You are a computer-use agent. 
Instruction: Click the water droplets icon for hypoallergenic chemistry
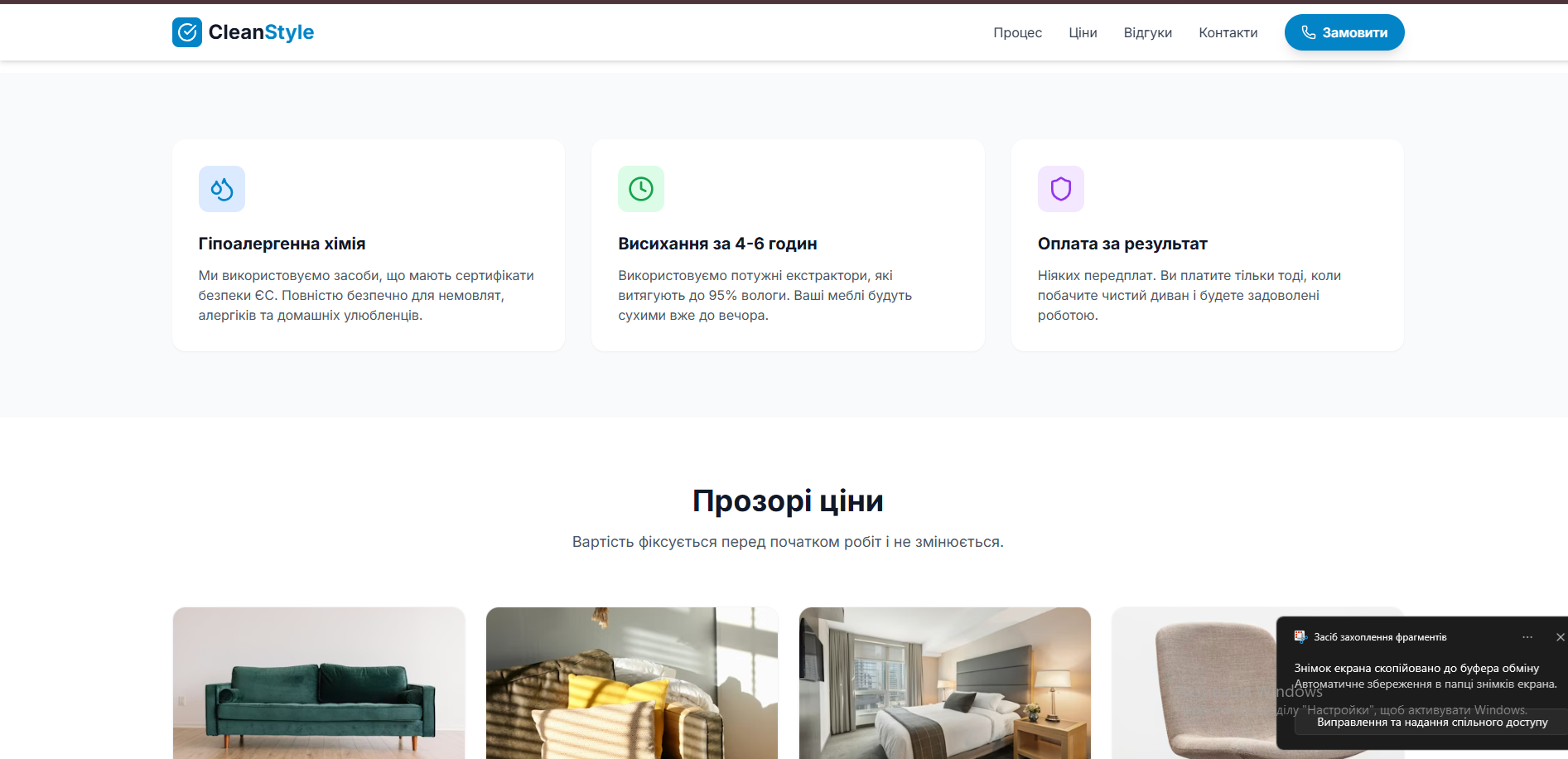pyautogui.click(x=222, y=189)
